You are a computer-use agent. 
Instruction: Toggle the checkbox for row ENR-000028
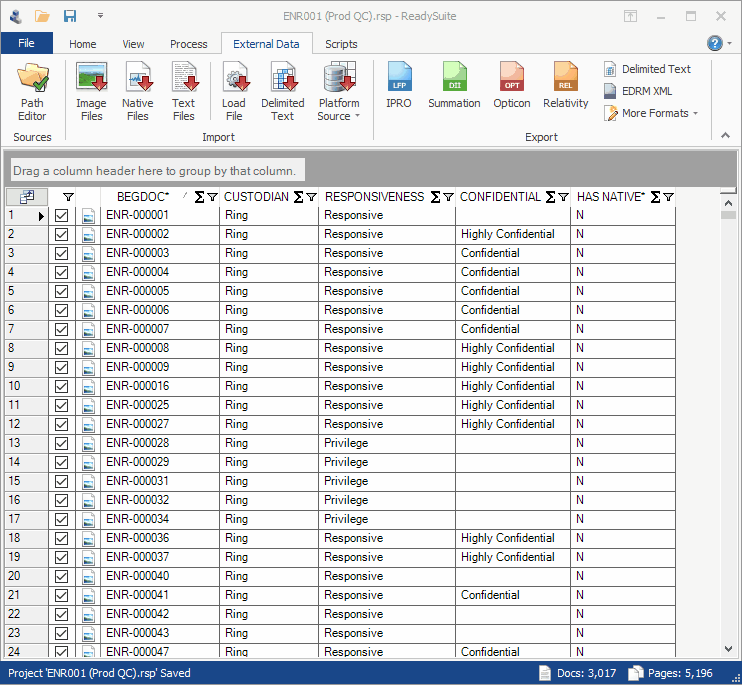click(x=62, y=443)
